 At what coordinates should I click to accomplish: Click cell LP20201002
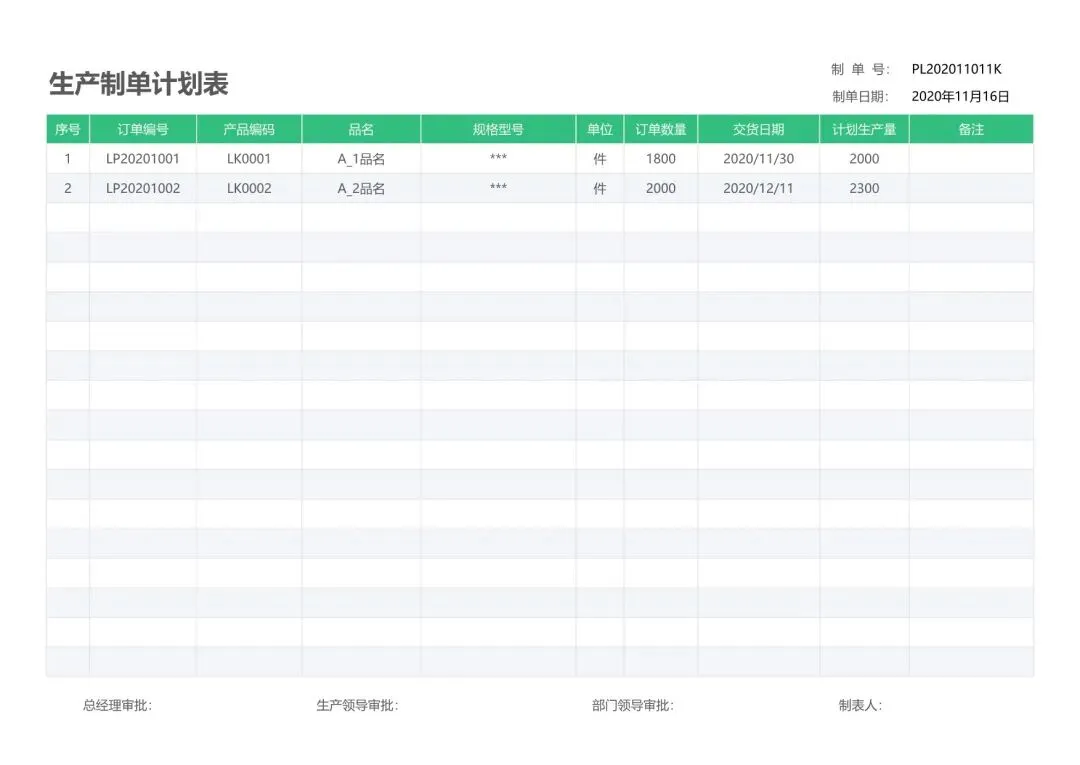tap(143, 189)
